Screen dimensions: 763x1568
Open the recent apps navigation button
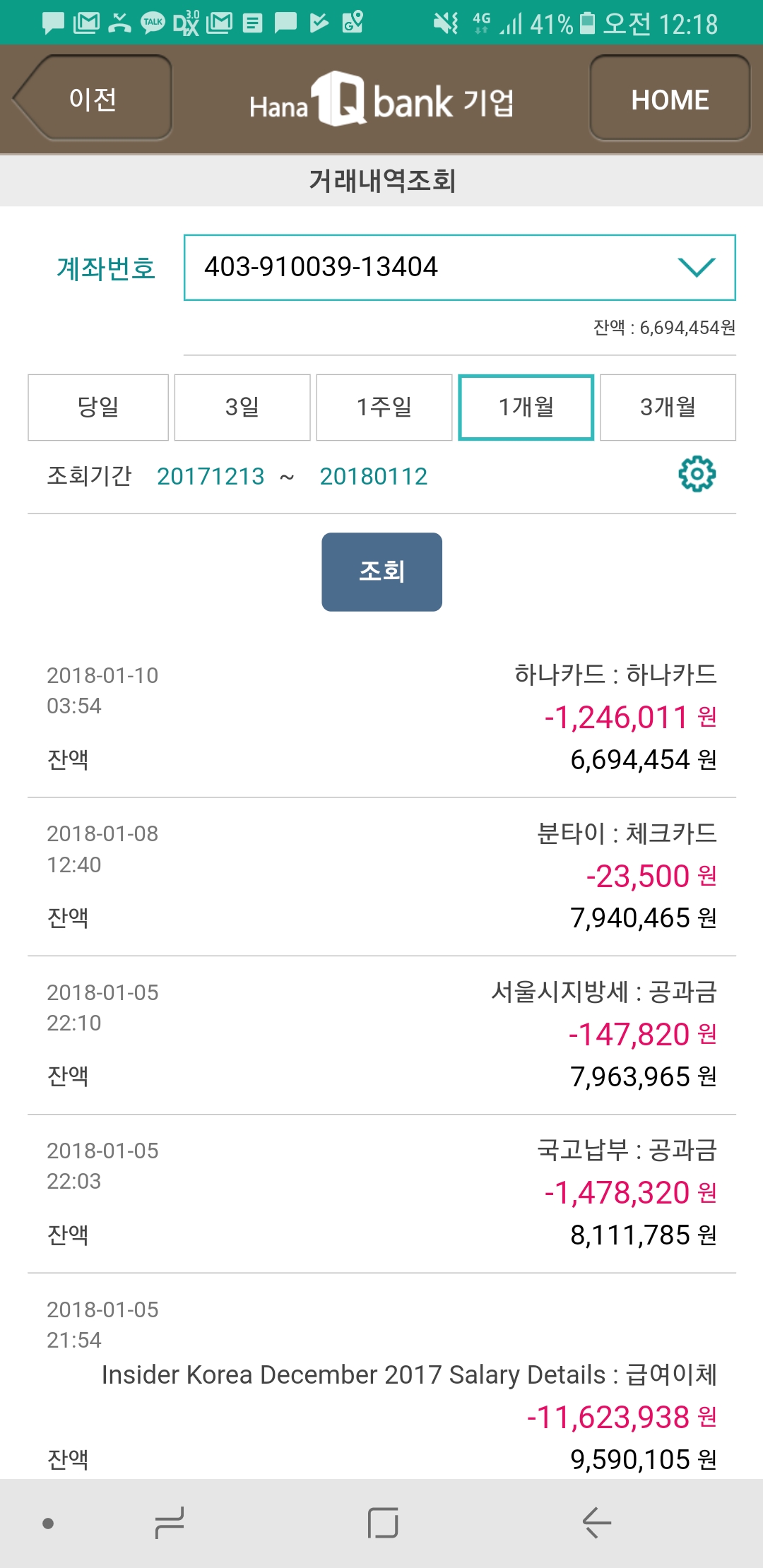point(170,1523)
